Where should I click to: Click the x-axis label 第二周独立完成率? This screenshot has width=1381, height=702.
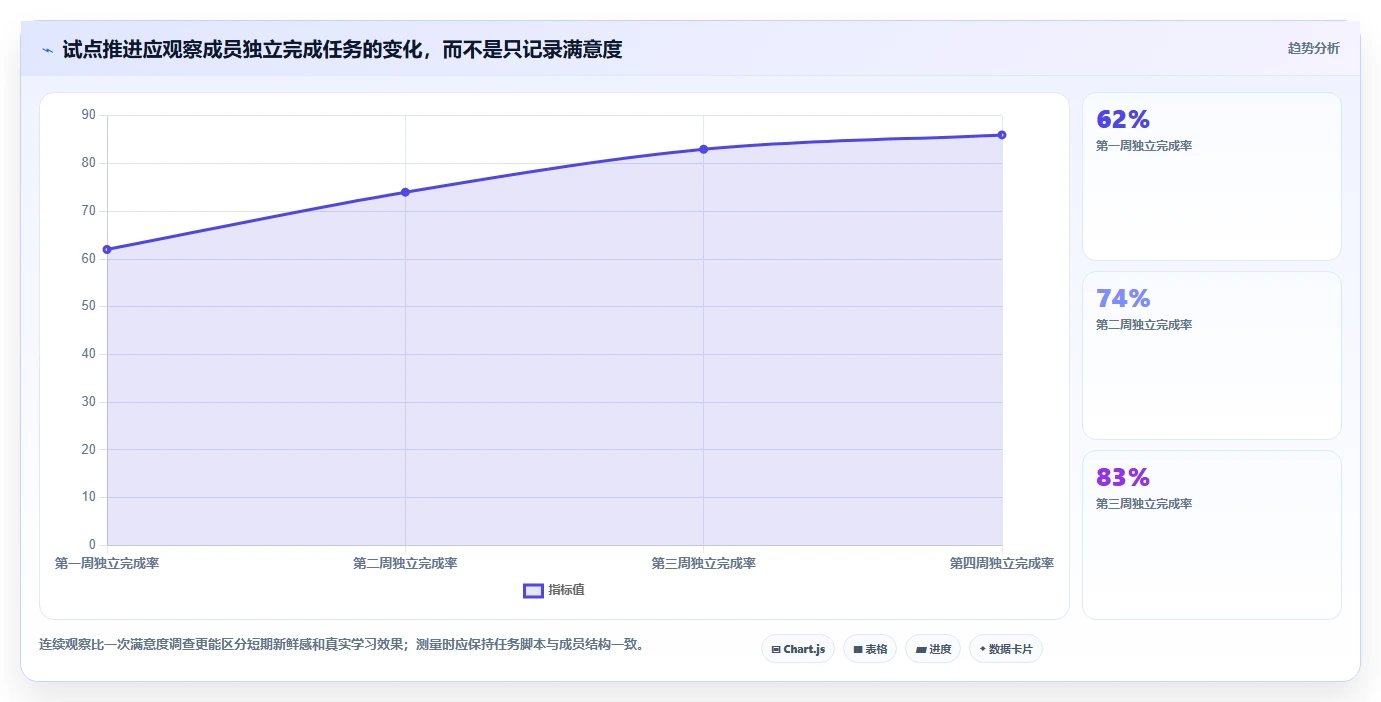point(405,563)
